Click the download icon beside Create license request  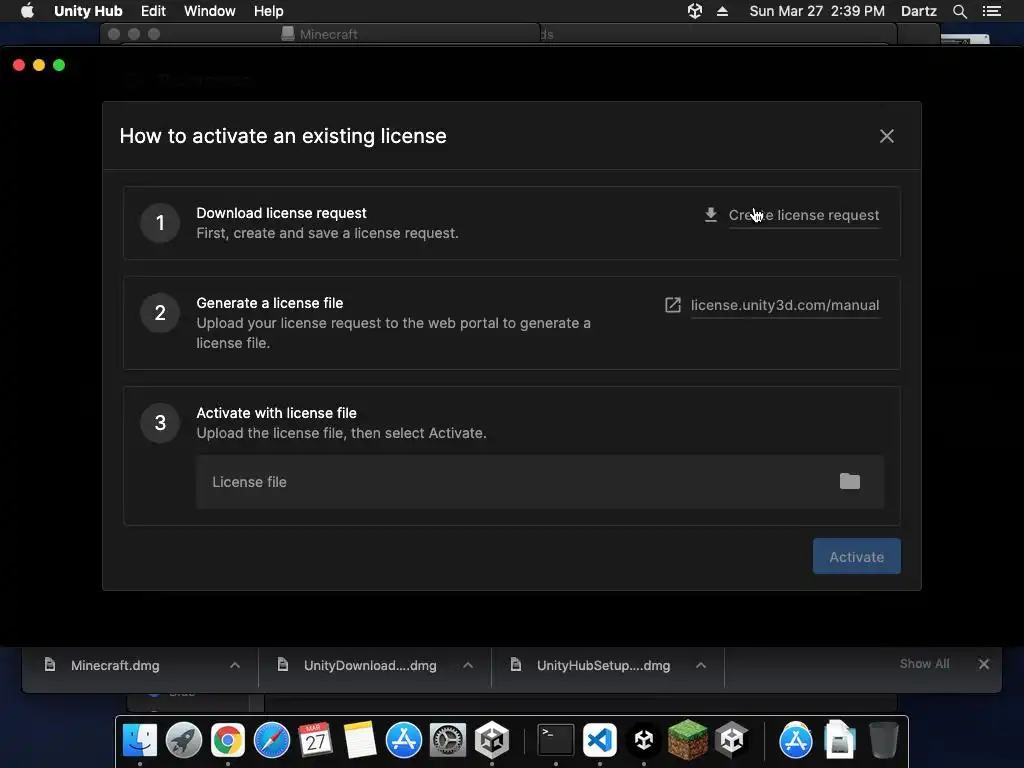coord(711,215)
